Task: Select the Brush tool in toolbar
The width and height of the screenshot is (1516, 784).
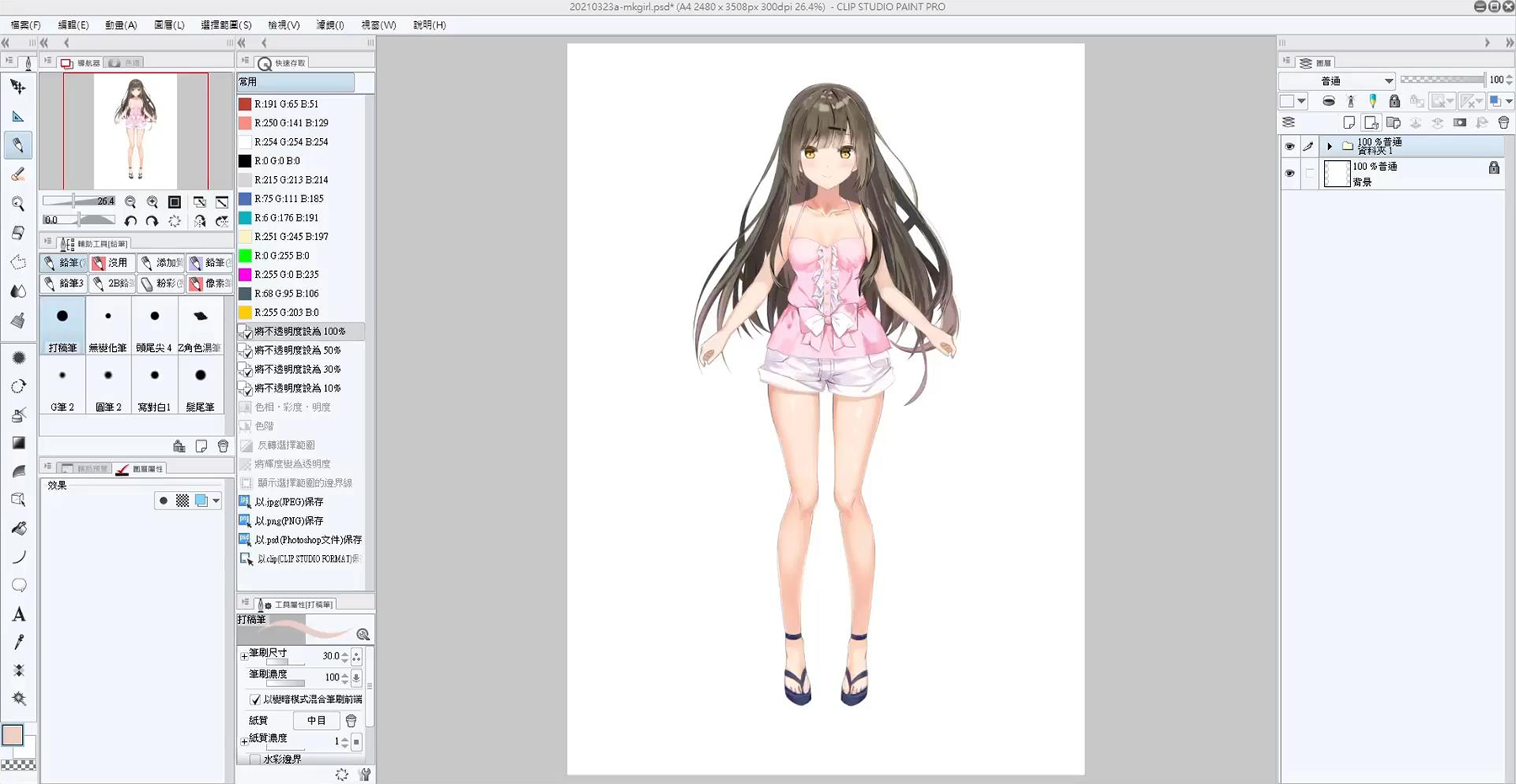Action: coord(18,174)
